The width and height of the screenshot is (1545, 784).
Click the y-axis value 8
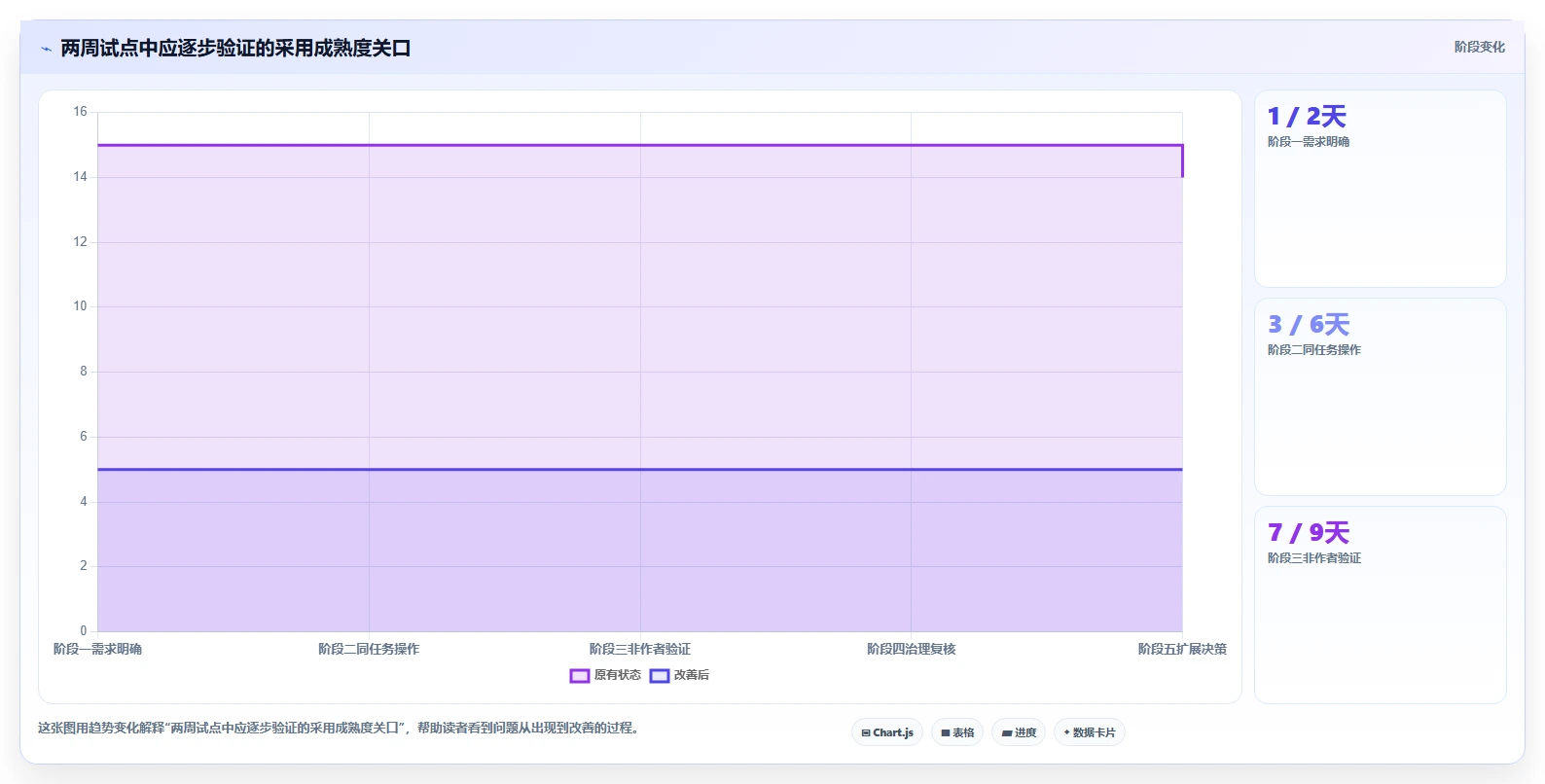[84, 372]
